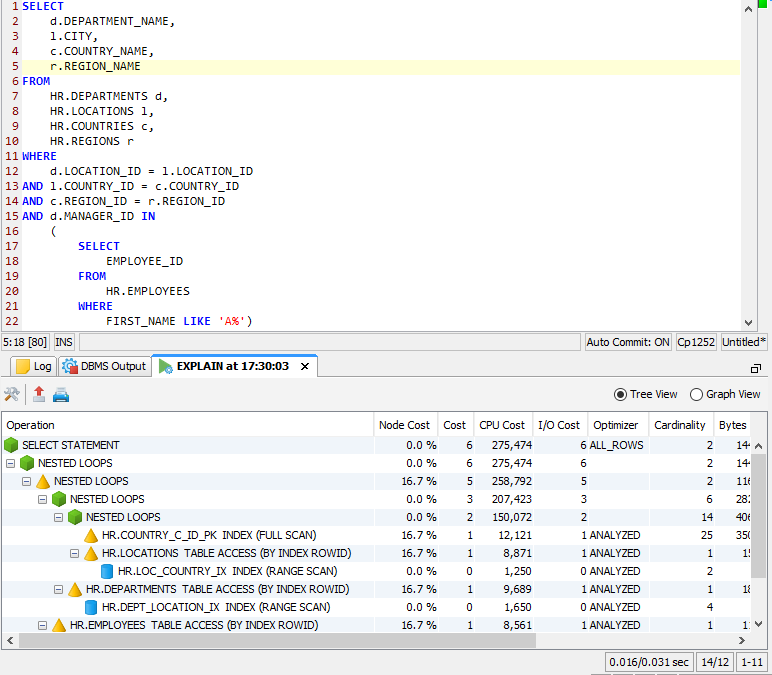This screenshot has width=772, height=675.
Task: Click the SELECT STATEMENT green cube icon
Action: pos(11,445)
